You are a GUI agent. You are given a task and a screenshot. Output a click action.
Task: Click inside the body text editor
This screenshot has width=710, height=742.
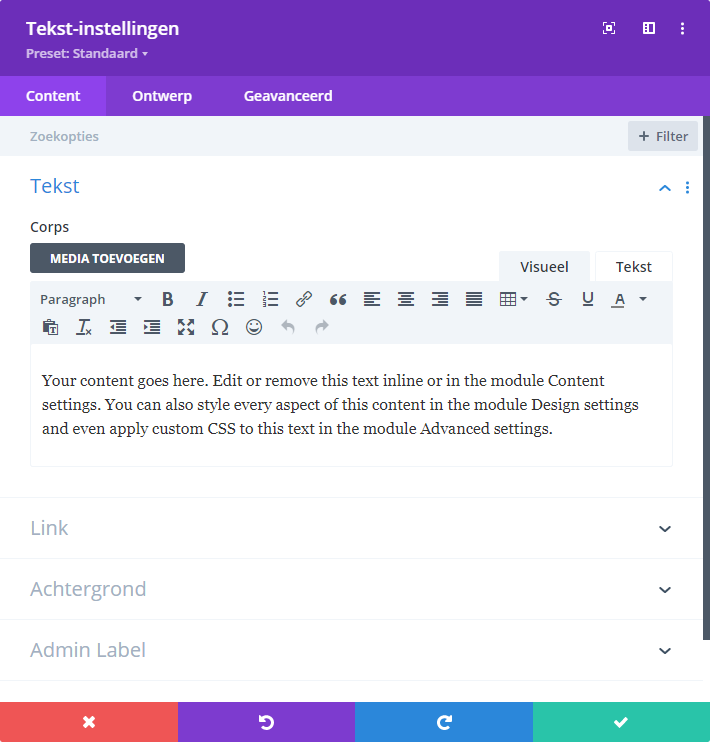(x=351, y=405)
